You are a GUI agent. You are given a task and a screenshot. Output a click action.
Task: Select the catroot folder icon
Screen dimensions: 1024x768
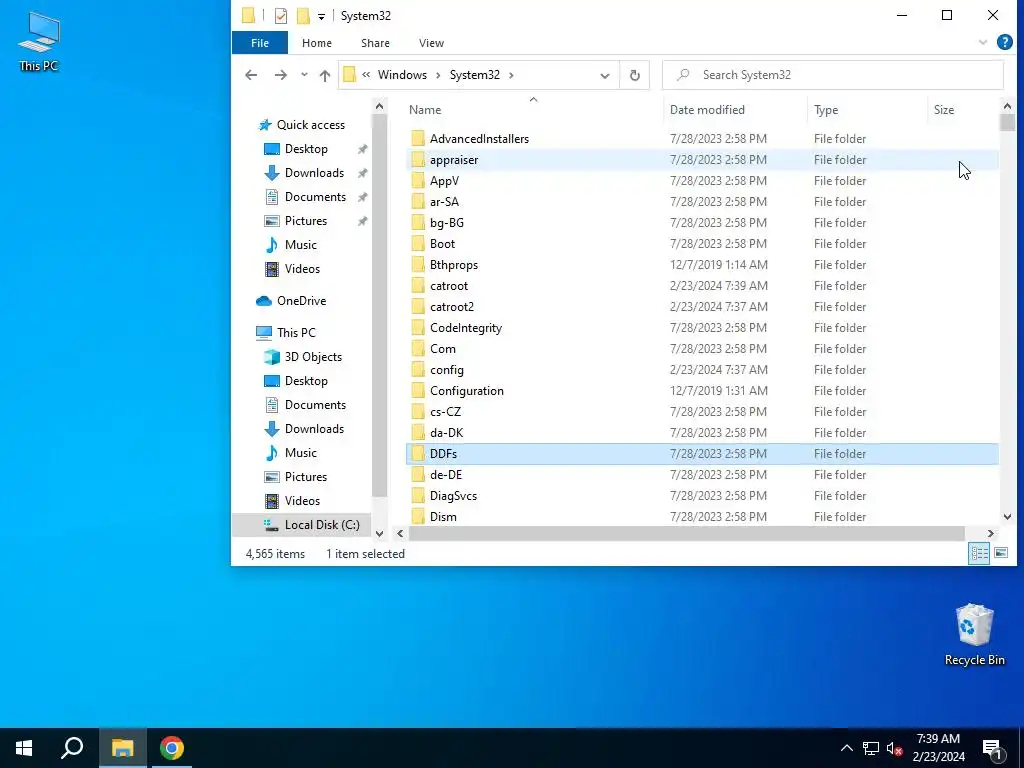[x=418, y=286]
